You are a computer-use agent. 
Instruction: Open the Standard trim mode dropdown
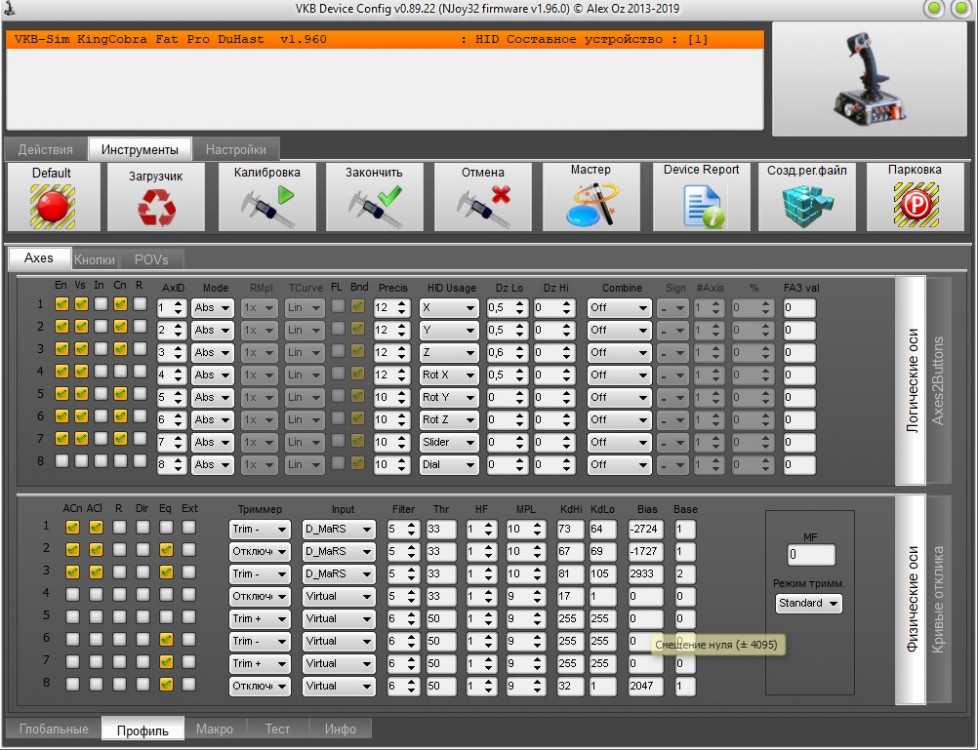808,603
